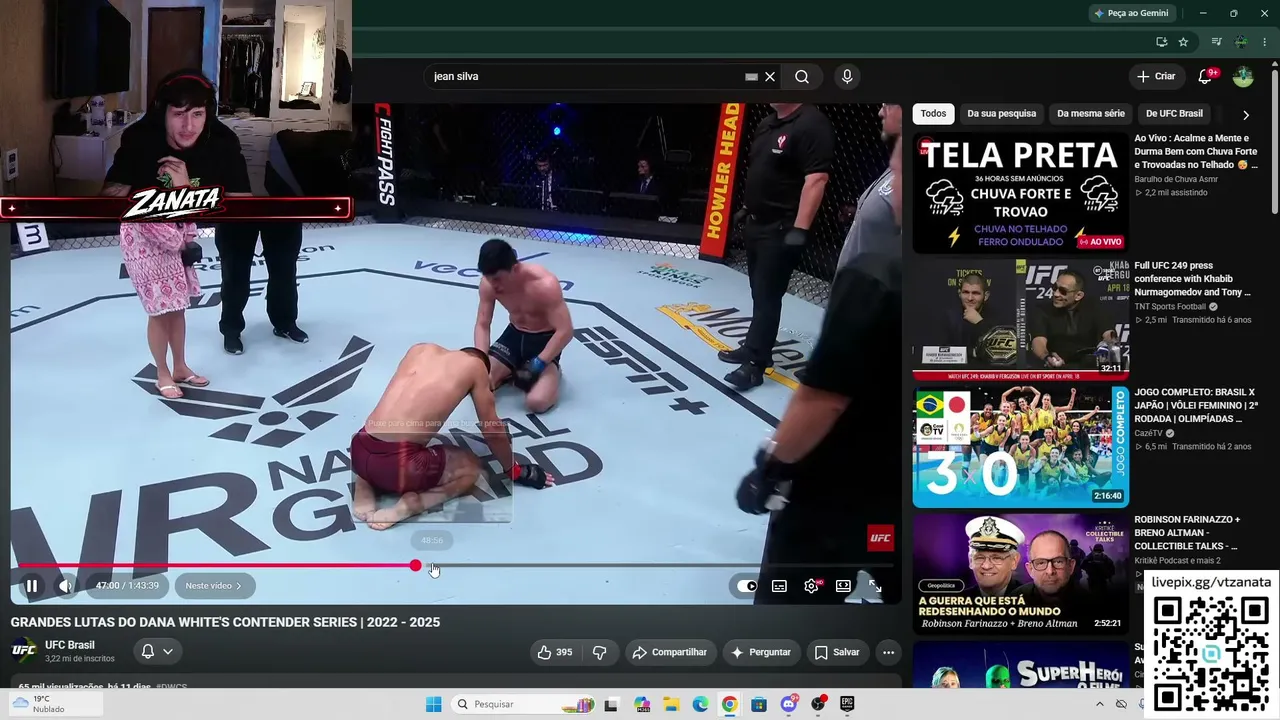Screen dimensions: 1280x720
Task: Open more actions menu below video
Action: (x=888, y=652)
